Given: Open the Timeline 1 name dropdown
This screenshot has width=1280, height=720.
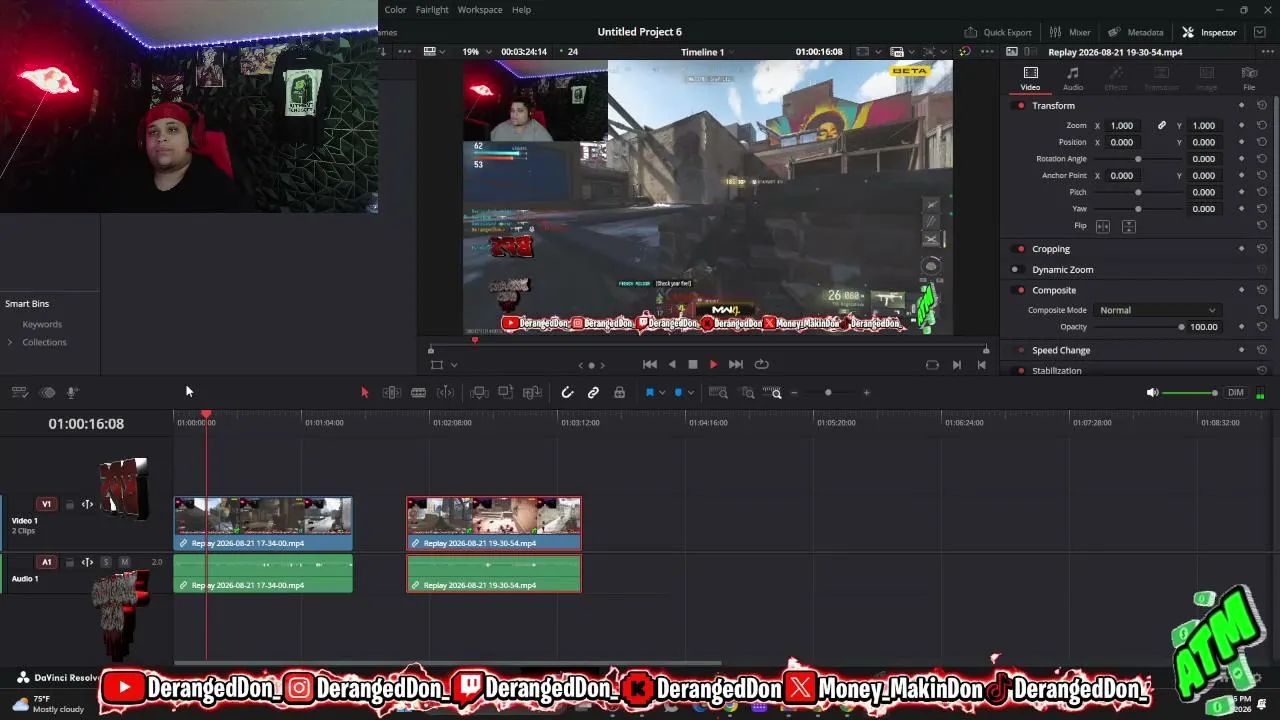Looking at the screenshot, I should [x=709, y=52].
